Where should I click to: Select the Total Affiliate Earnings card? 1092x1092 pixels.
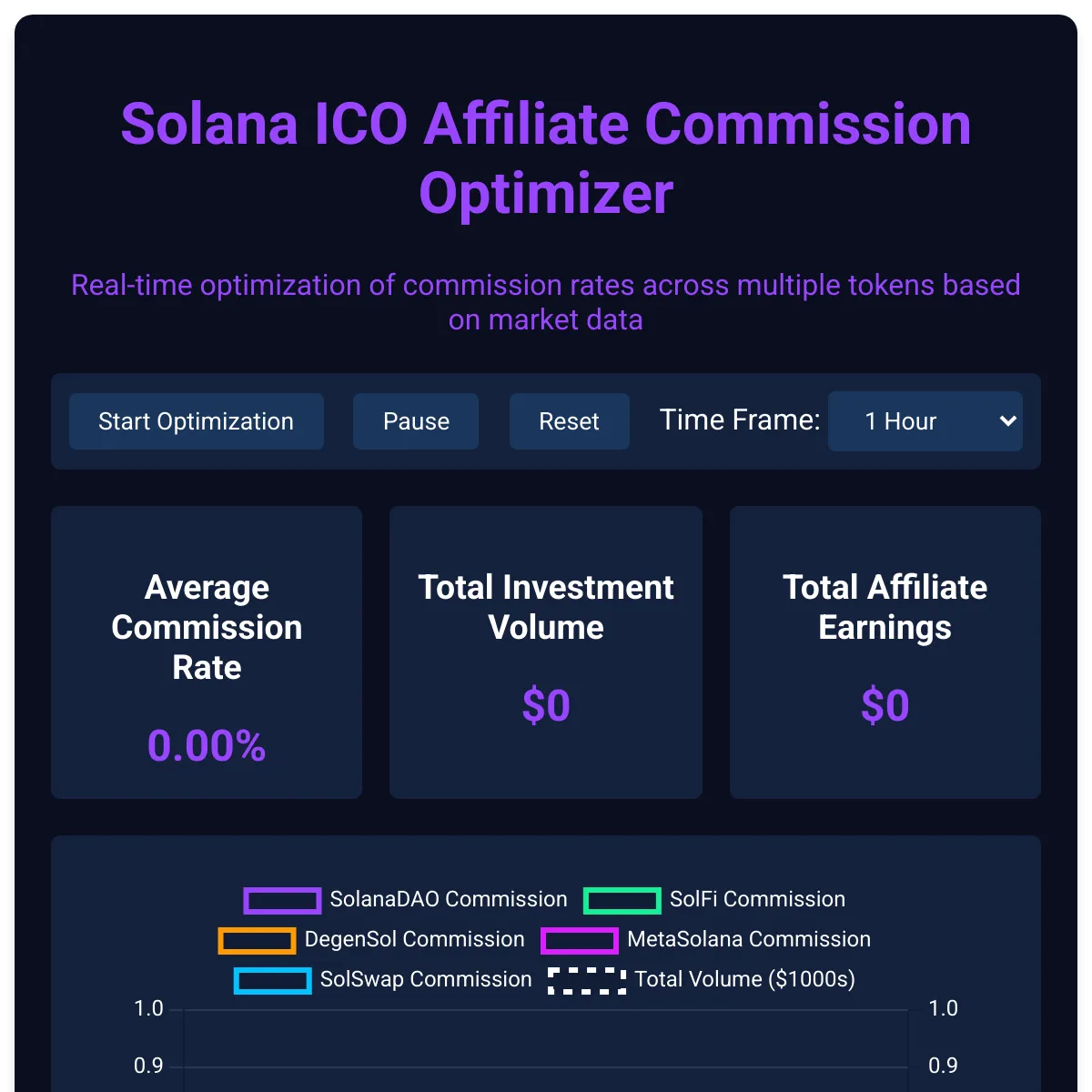tap(885, 652)
